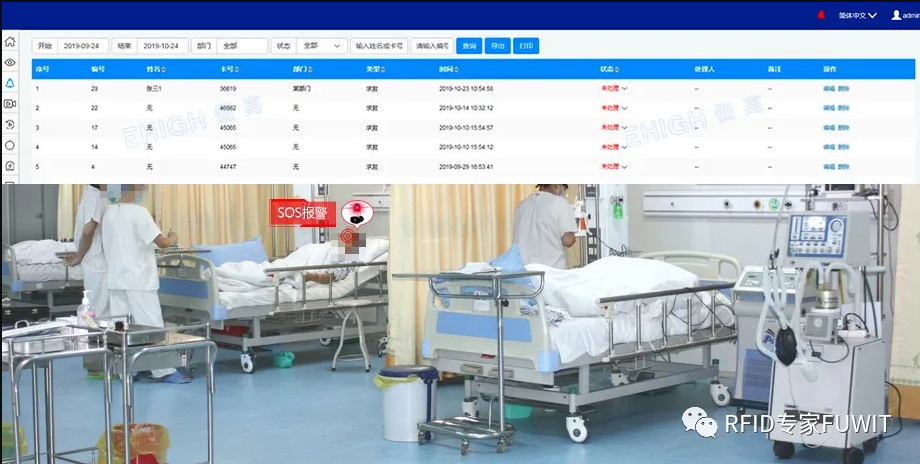Open the video camera sidebar icon
Screen dimensions: 920x464
[9, 104]
